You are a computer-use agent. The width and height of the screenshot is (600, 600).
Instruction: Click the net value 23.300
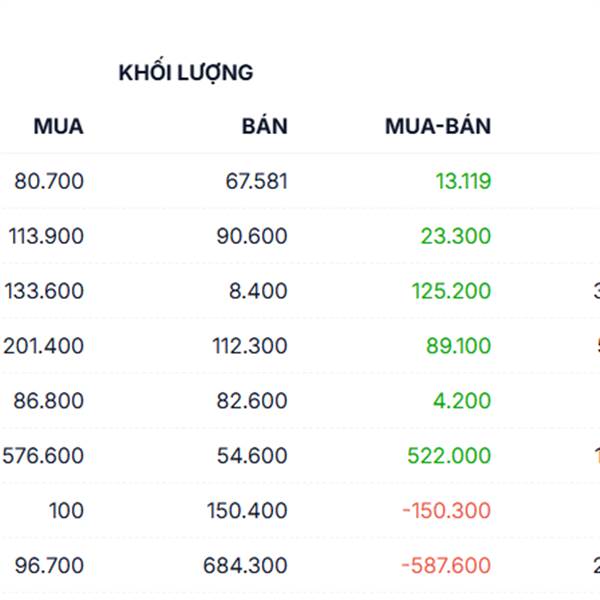[456, 236]
